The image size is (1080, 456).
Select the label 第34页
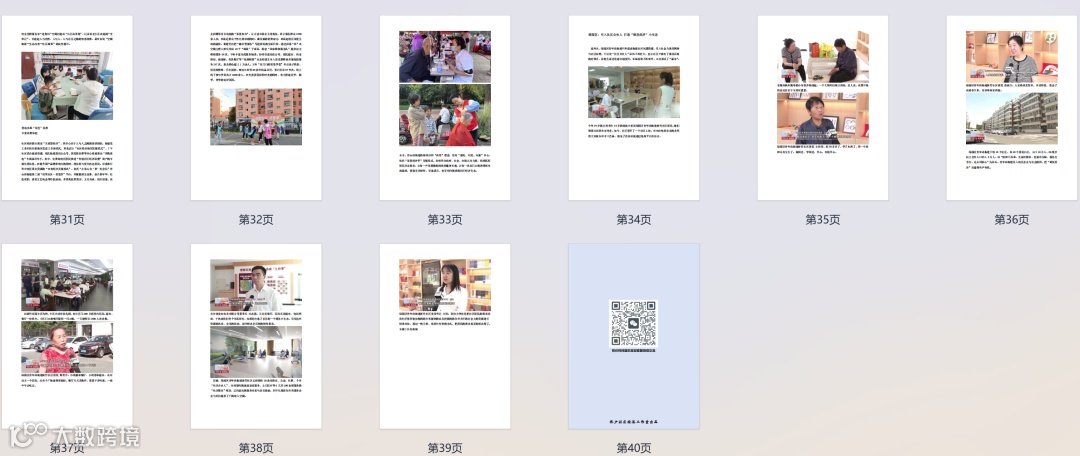pyautogui.click(x=634, y=220)
